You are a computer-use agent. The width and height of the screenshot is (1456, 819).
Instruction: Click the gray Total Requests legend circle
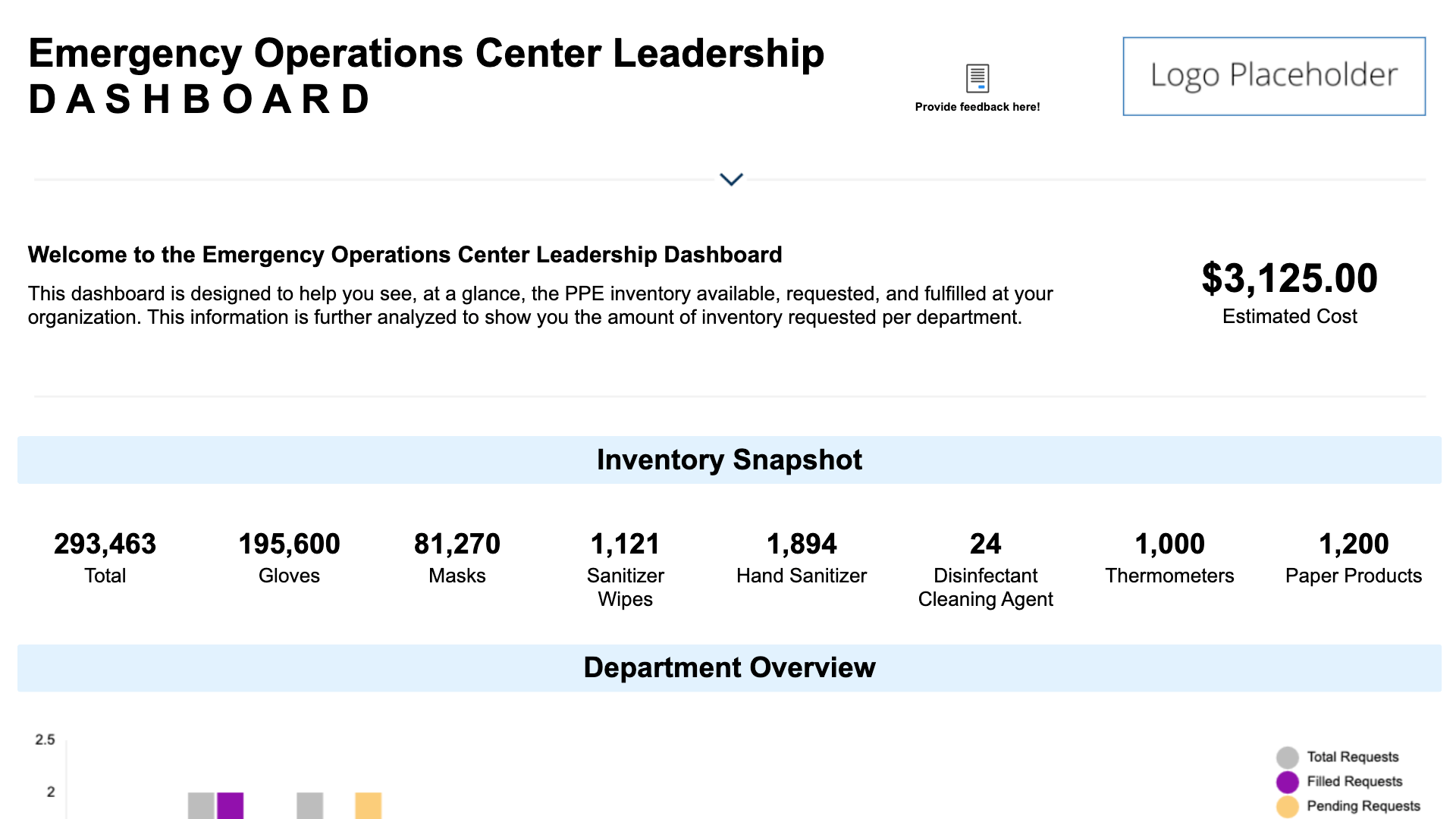click(1287, 757)
